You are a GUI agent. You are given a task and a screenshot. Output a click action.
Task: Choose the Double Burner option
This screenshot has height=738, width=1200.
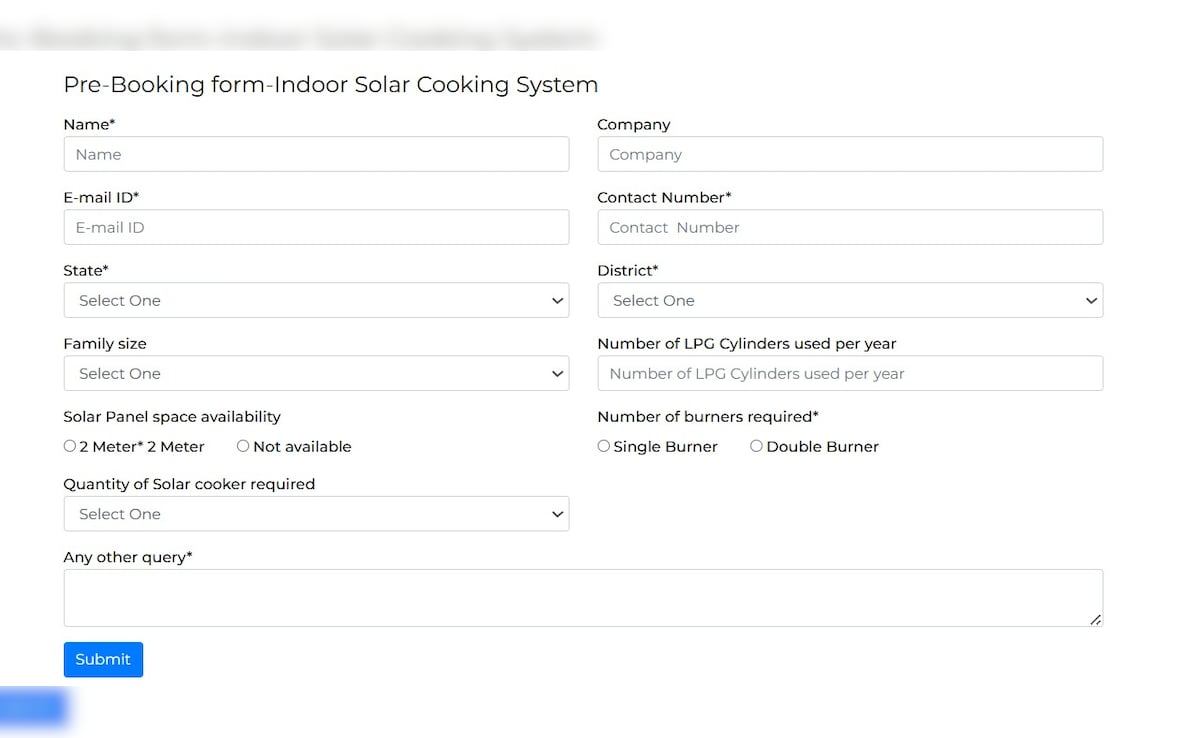[756, 446]
